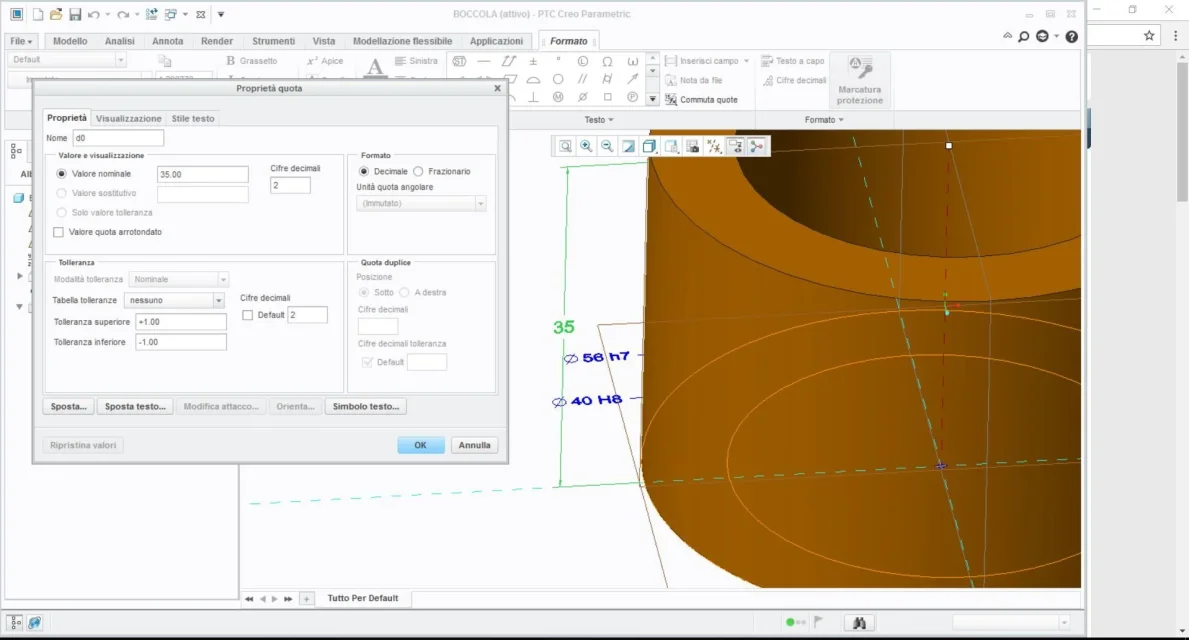Click the OK button

(421, 445)
